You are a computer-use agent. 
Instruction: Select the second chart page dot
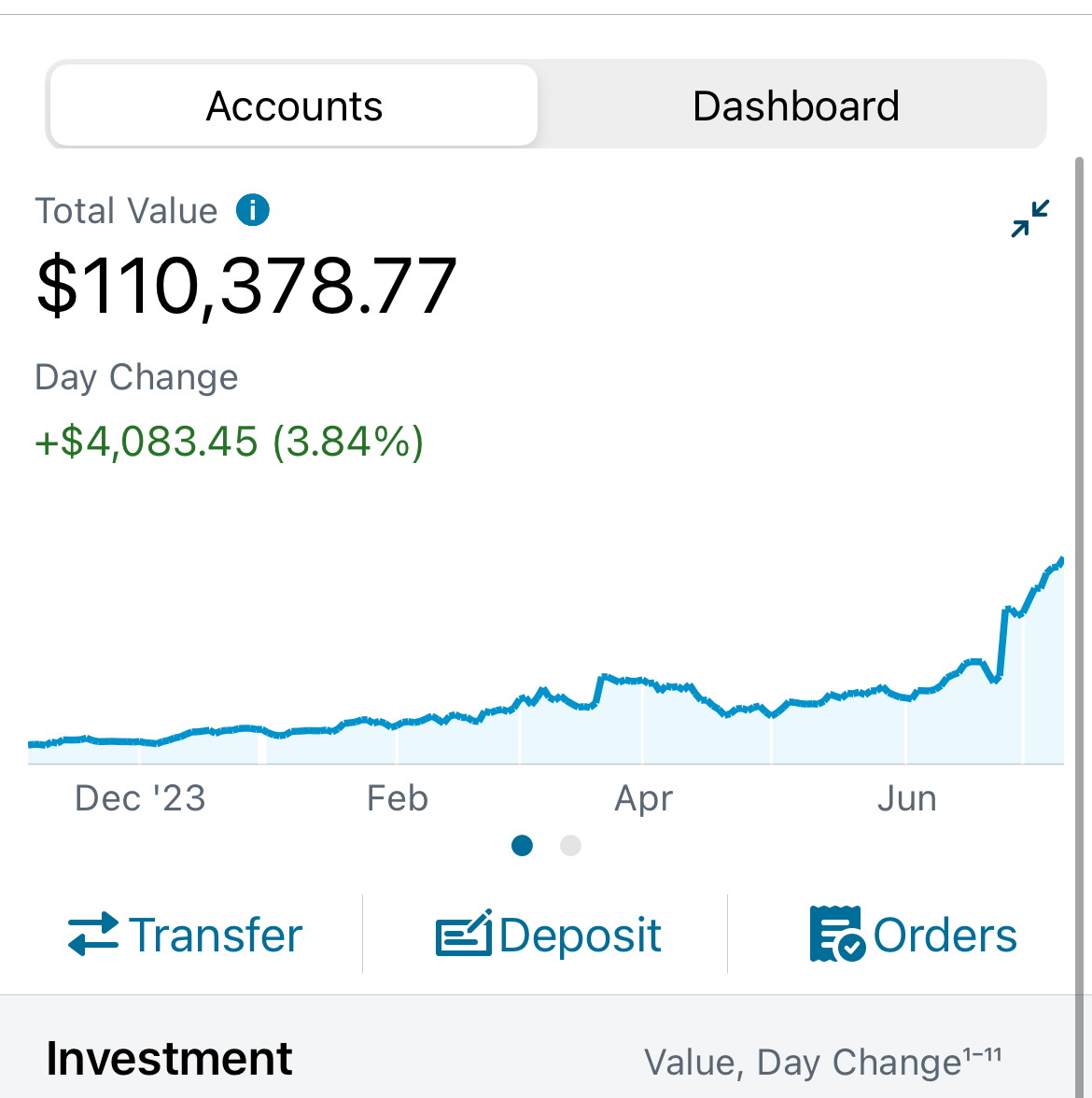coord(570,846)
